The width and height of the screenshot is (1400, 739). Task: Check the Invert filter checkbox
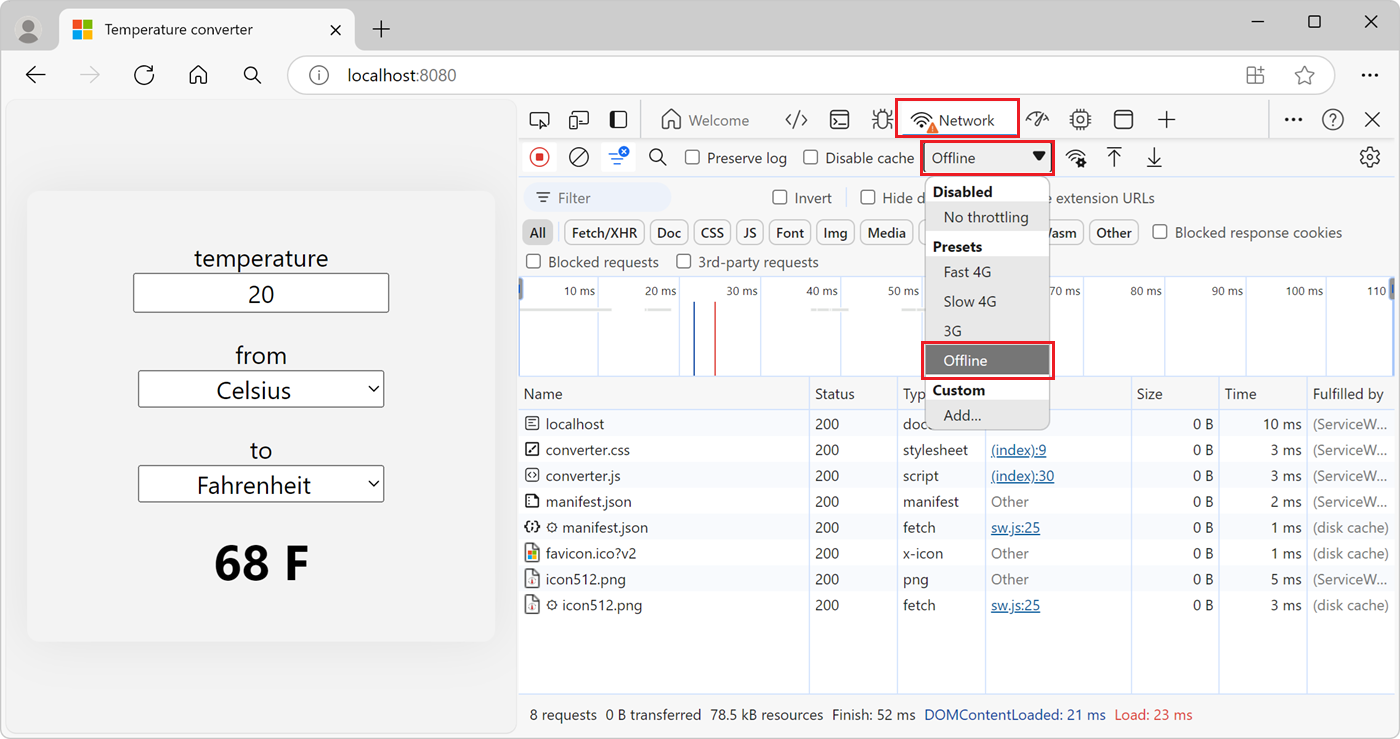pos(780,198)
